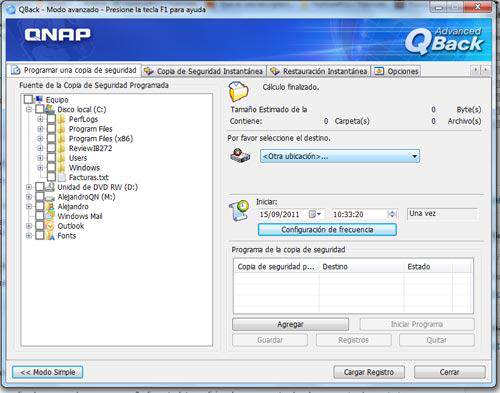Screen dimensions: 500x393
Task: Click the Configuración de frecuencia button
Action: click(x=327, y=230)
